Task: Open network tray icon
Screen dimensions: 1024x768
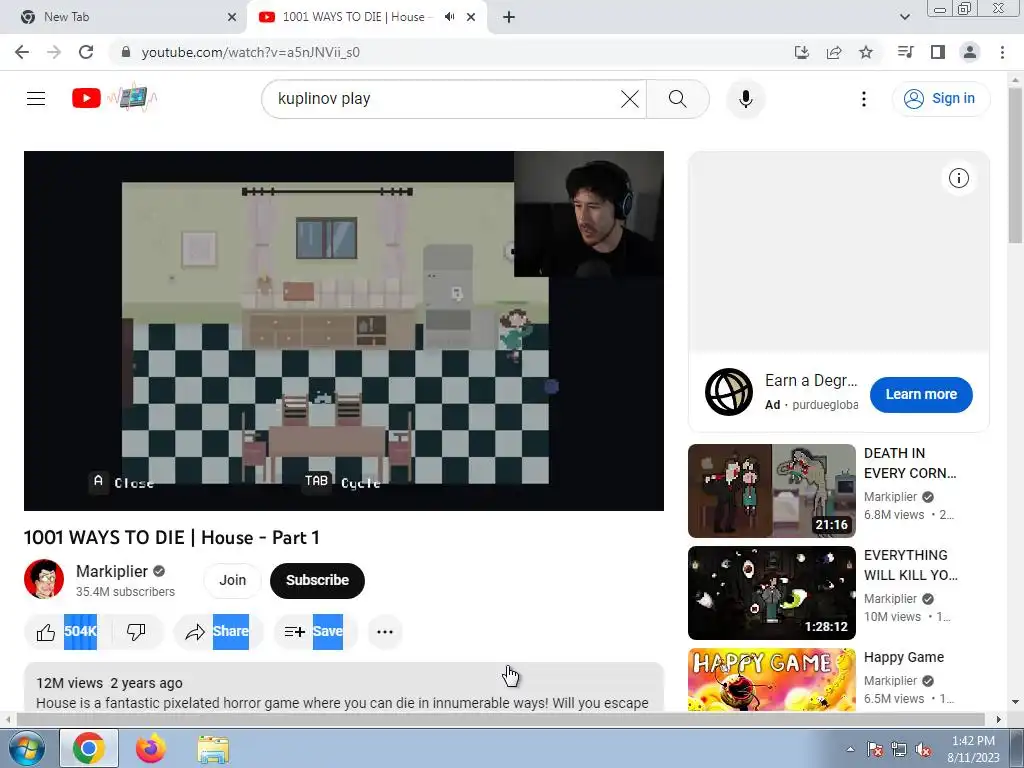Action: (x=899, y=749)
